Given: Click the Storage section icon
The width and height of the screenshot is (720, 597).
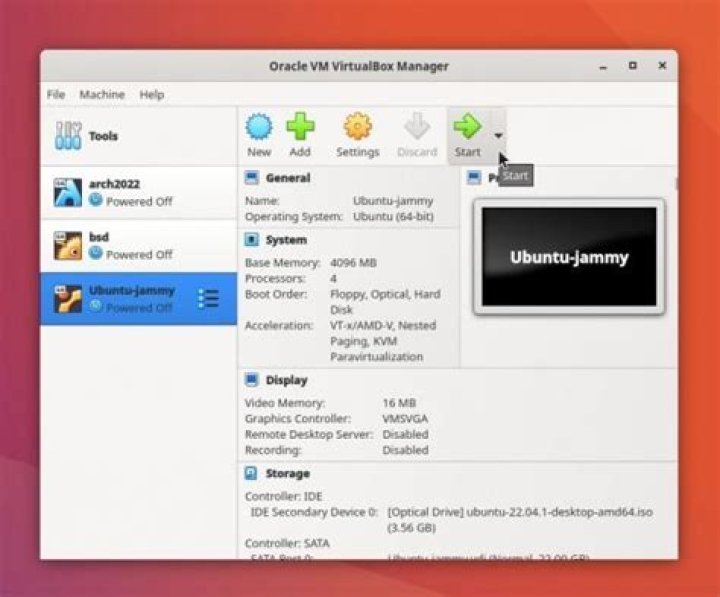Looking at the screenshot, I should tap(251, 473).
